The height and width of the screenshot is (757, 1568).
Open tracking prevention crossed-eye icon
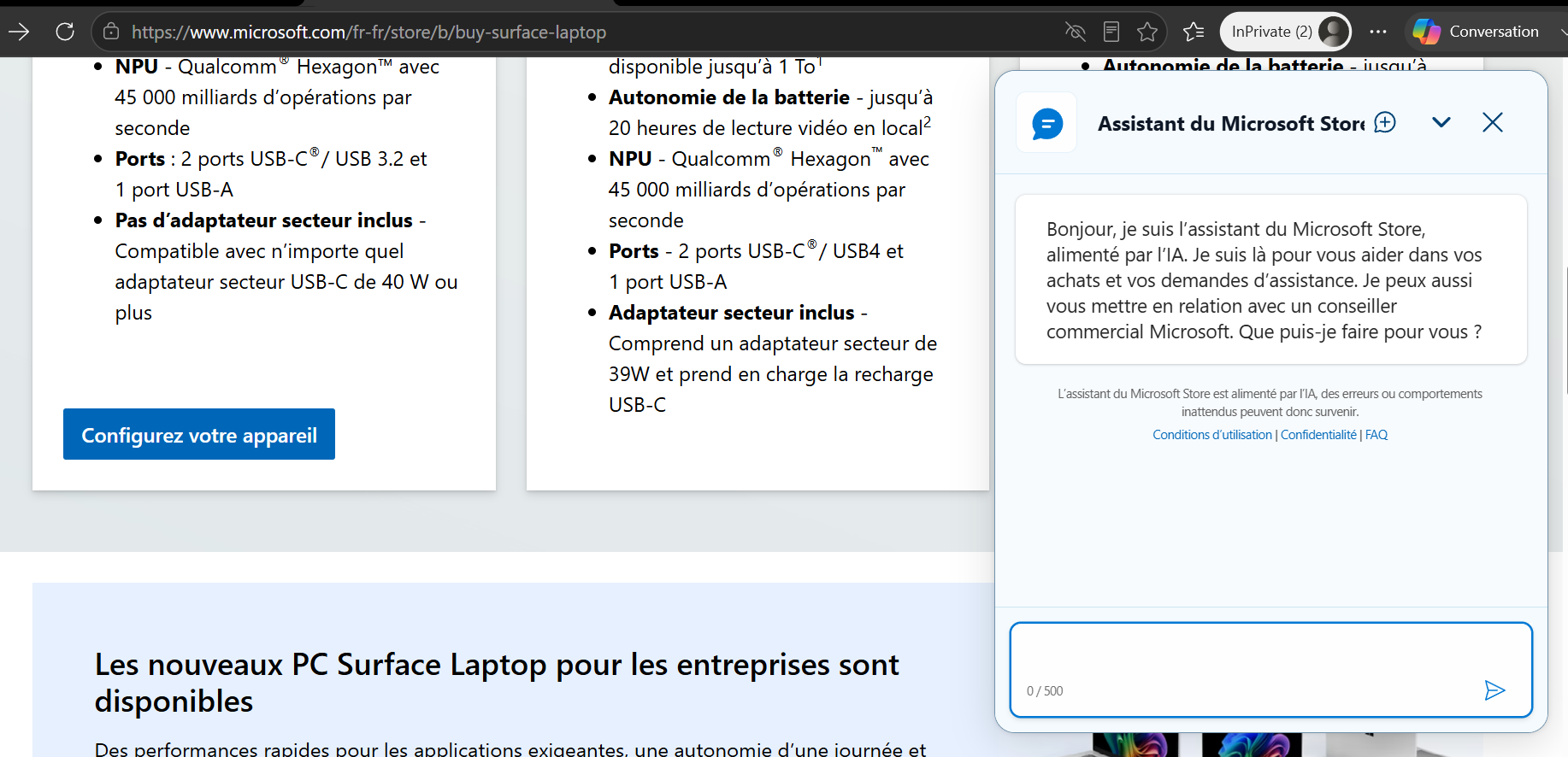[1075, 32]
